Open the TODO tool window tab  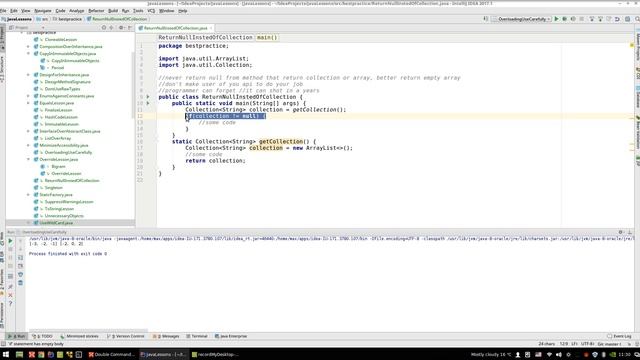click(42, 336)
